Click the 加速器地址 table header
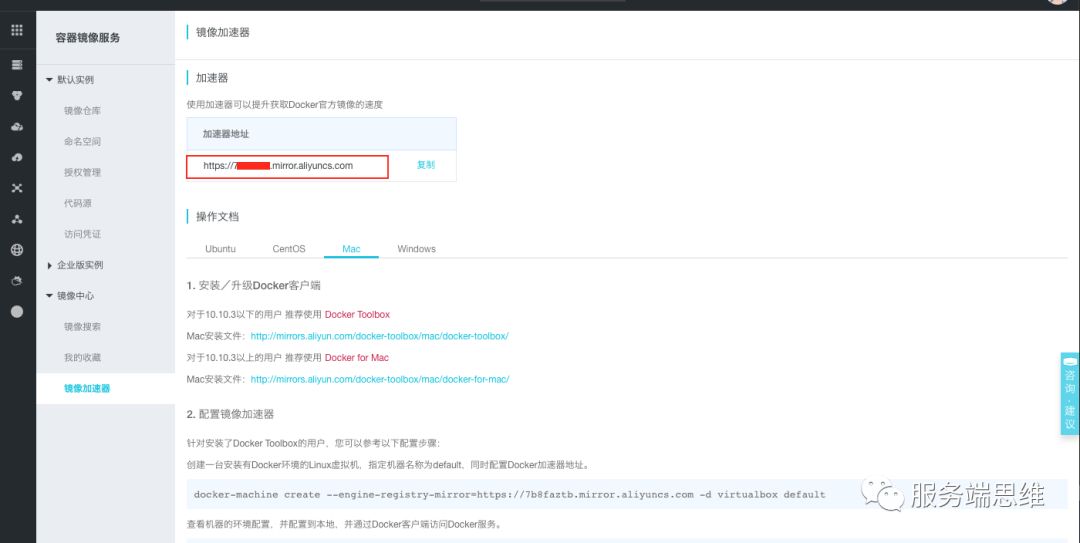 [x=226, y=134]
